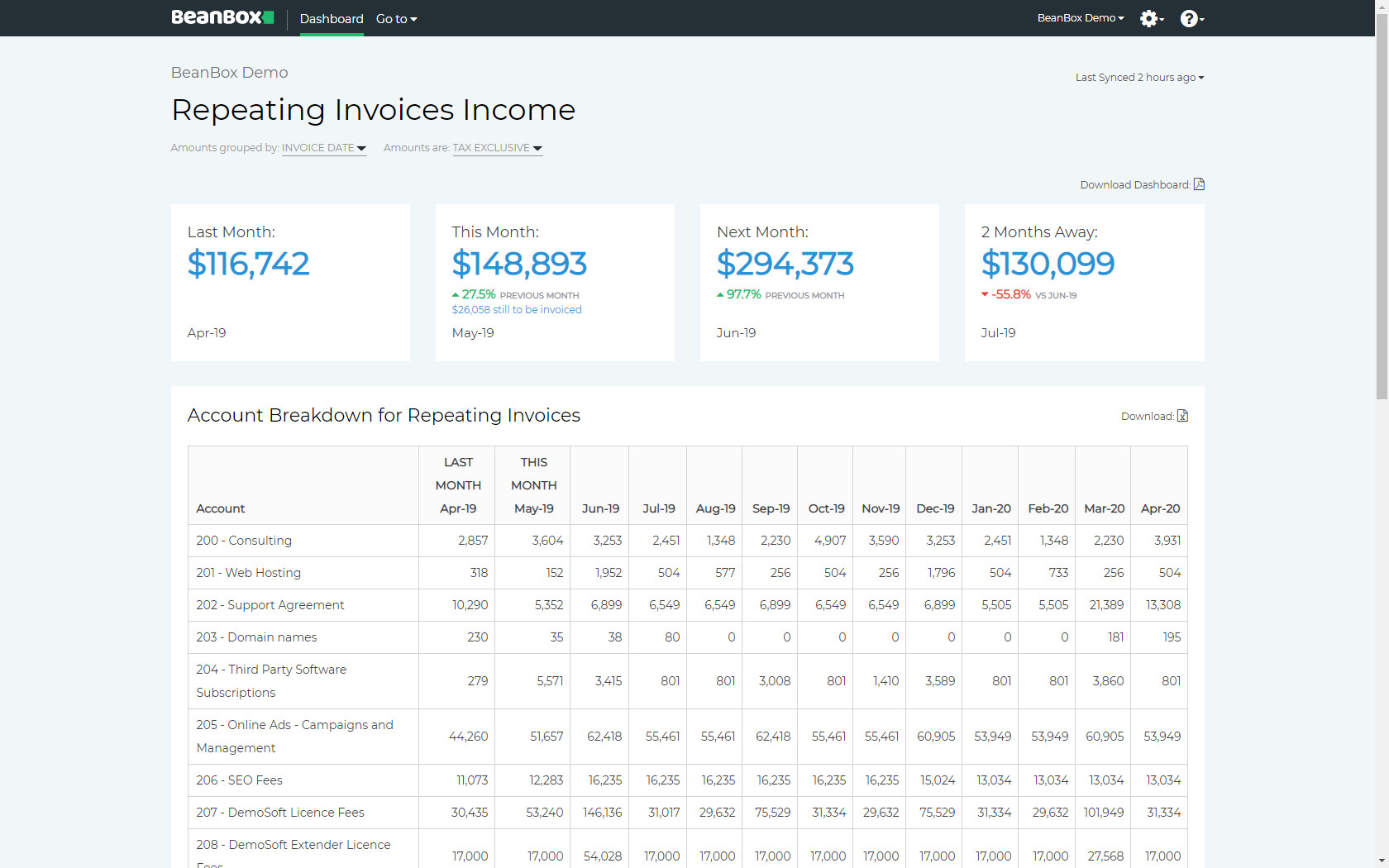Click the $26,058 still to be invoiced link
This screenshot has height=868, width=1389.
517,309
